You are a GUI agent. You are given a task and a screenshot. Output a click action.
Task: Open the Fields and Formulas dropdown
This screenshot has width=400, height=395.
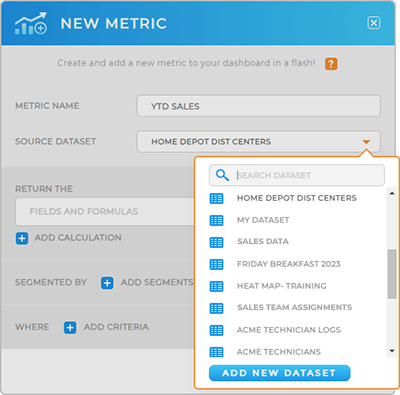click(x=105, y=212)
